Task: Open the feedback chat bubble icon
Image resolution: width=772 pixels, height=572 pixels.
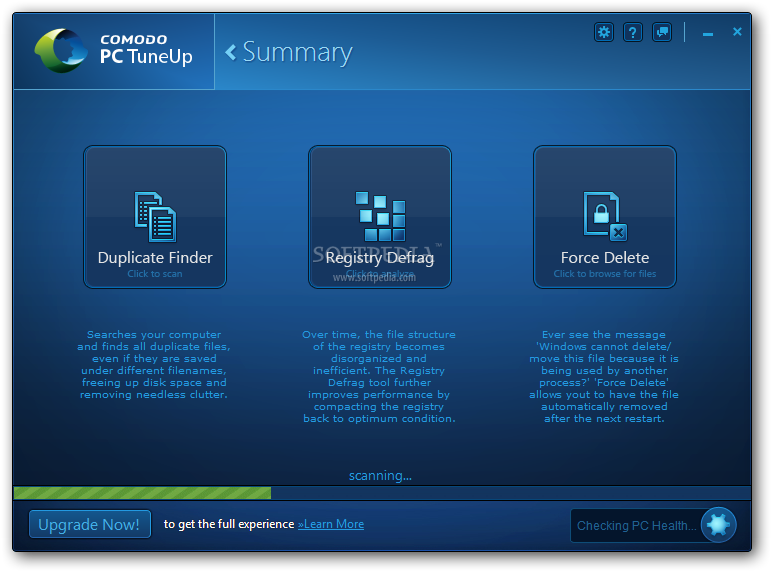Action: [662, 32]
